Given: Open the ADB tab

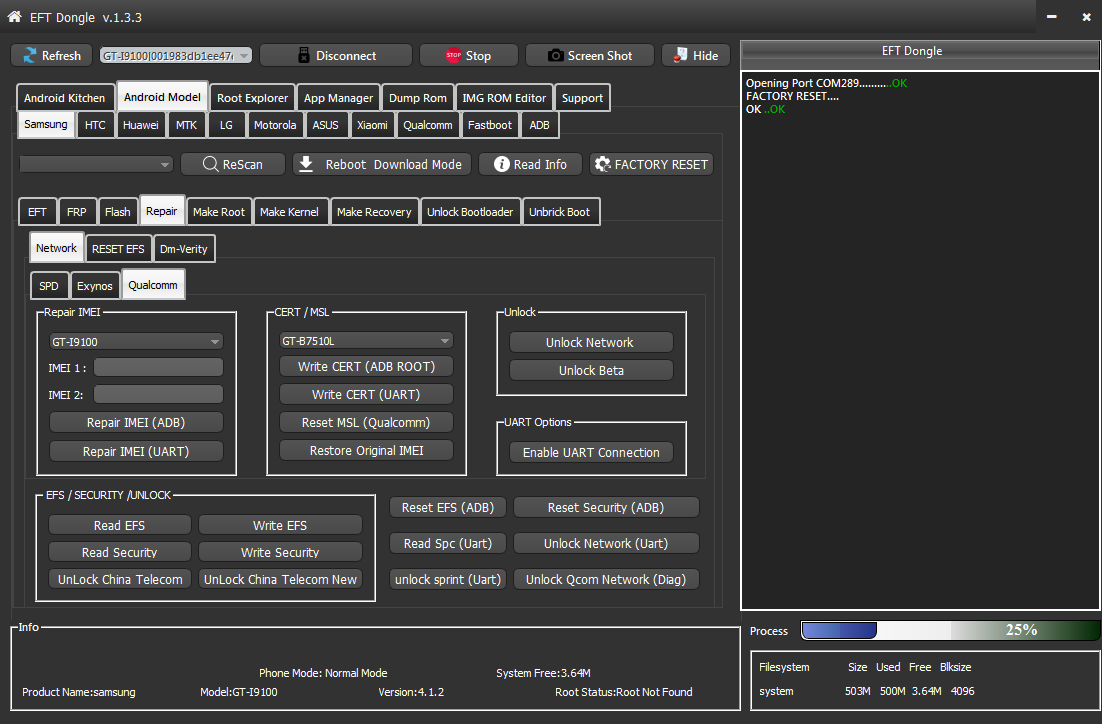Looking at the screenshot, I should pos(539,125).
